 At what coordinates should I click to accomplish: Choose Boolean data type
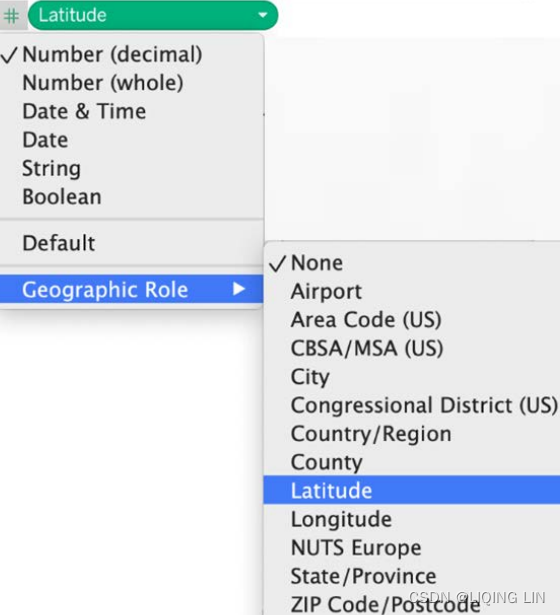132,197
